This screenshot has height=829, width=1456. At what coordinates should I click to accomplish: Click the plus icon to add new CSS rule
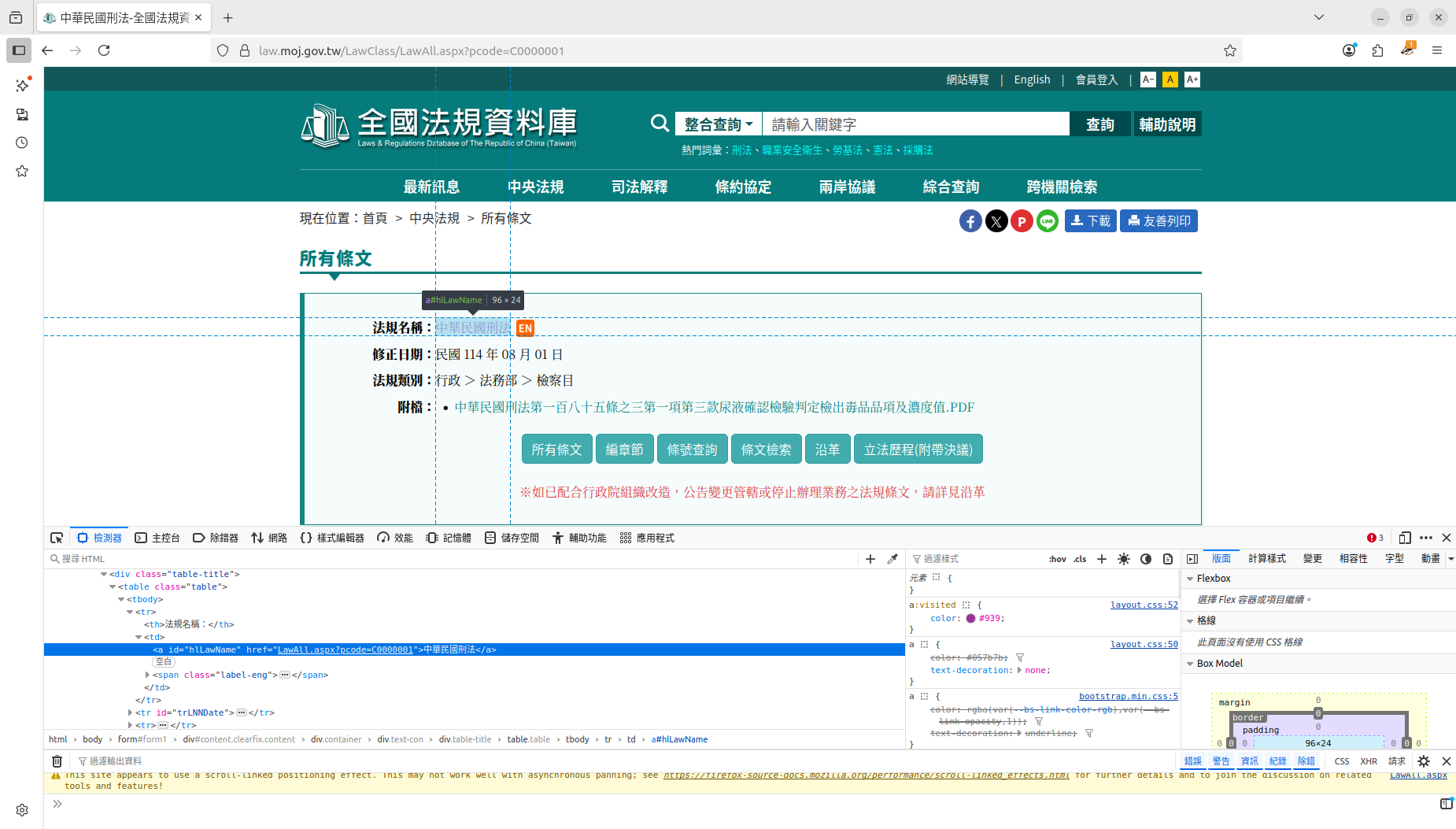[x=1102, y=559]
